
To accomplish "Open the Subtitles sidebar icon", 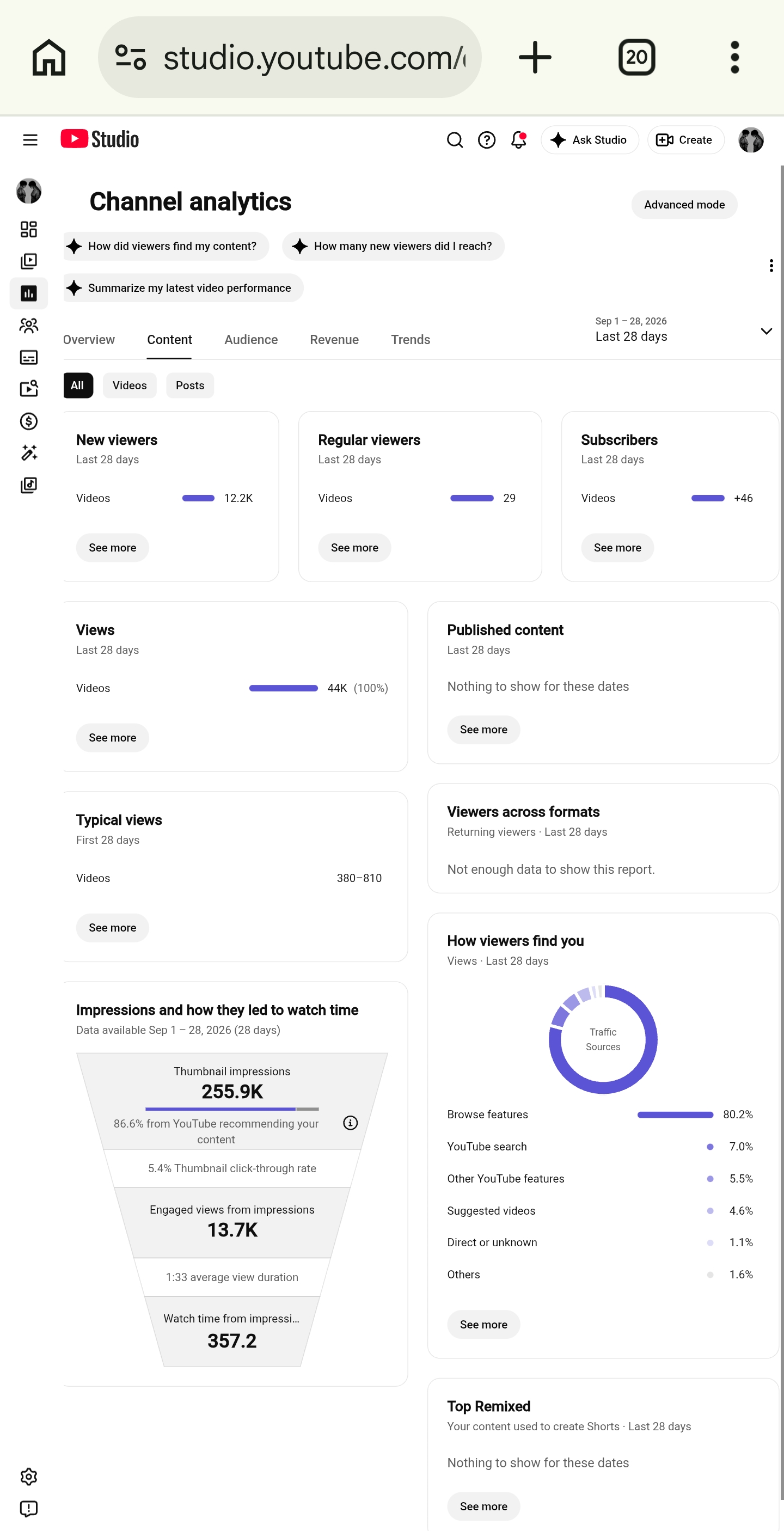I will (x=28, y=357).
